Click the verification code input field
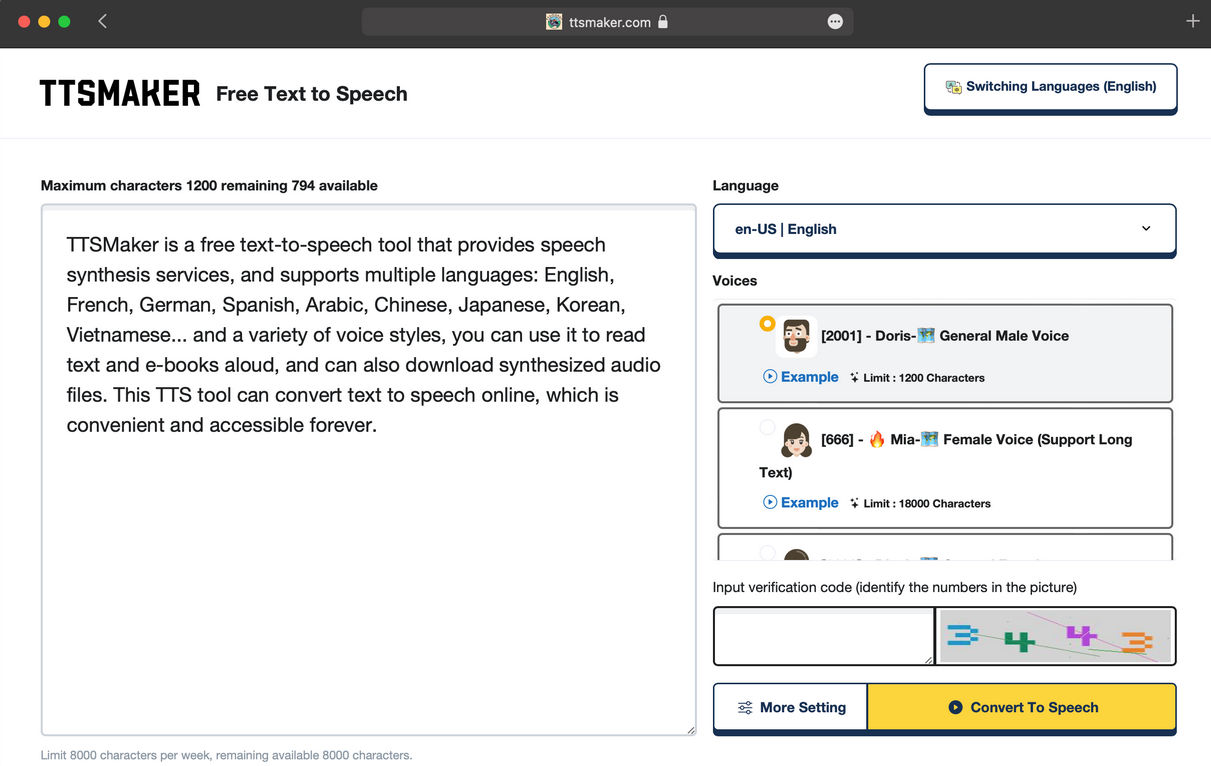 coord(824,636)
